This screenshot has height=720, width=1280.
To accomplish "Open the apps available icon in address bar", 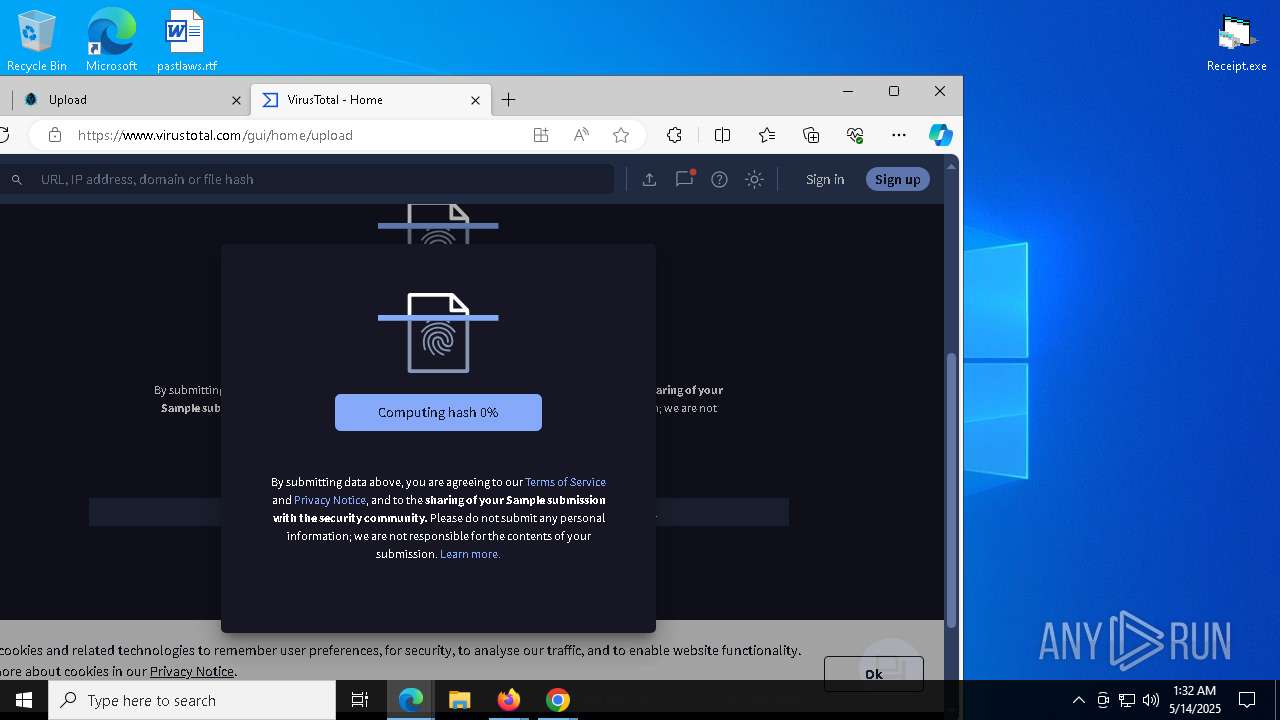I will (541, 135).
